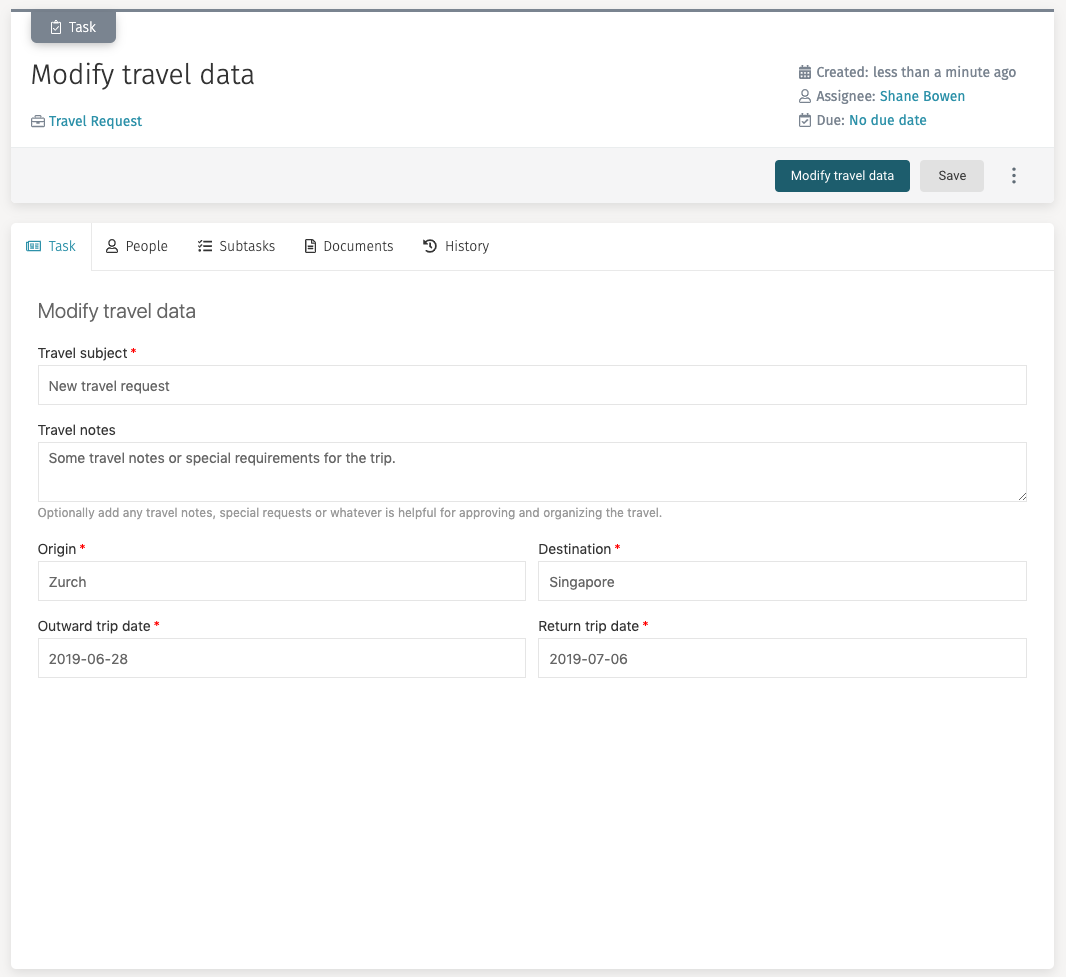The image size is (1066, 977).
Task: Click the clipboard icon next to Due
Action: pyautogui.click(x=804, y=119)
